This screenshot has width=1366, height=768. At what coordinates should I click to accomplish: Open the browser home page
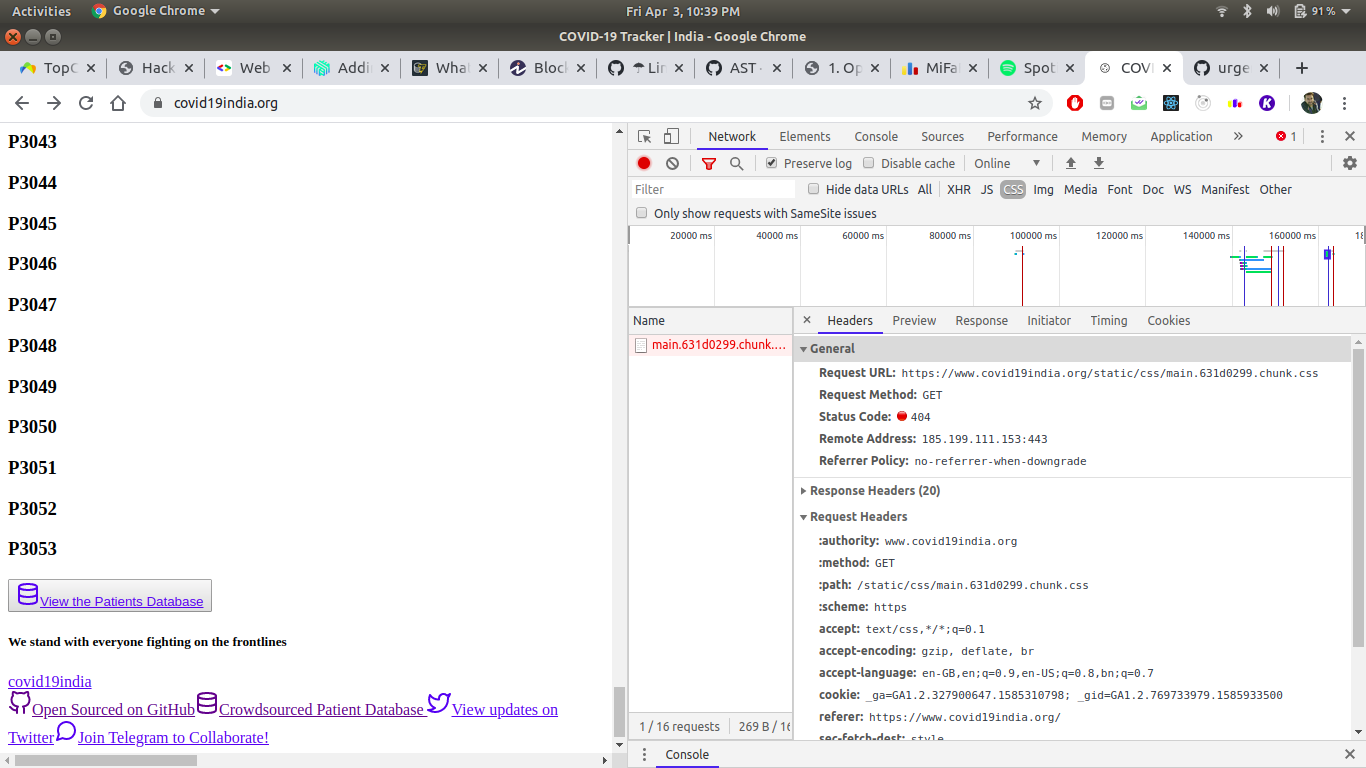pos(118,103)
